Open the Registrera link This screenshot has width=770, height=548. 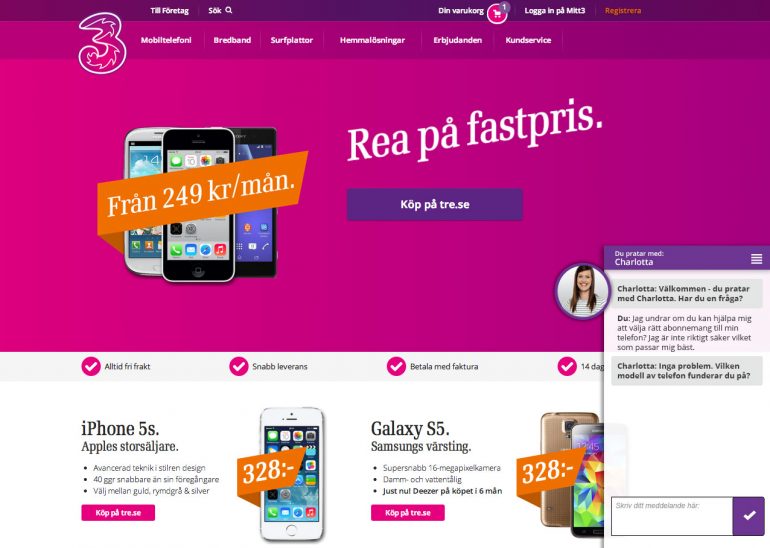tap(623, 10)
